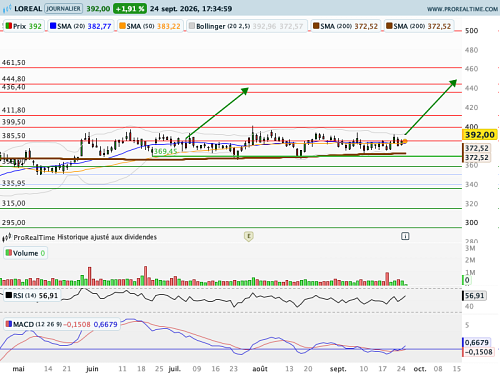Click 'Historique ajusté aux dividendes' text

[x=107, y=237]
